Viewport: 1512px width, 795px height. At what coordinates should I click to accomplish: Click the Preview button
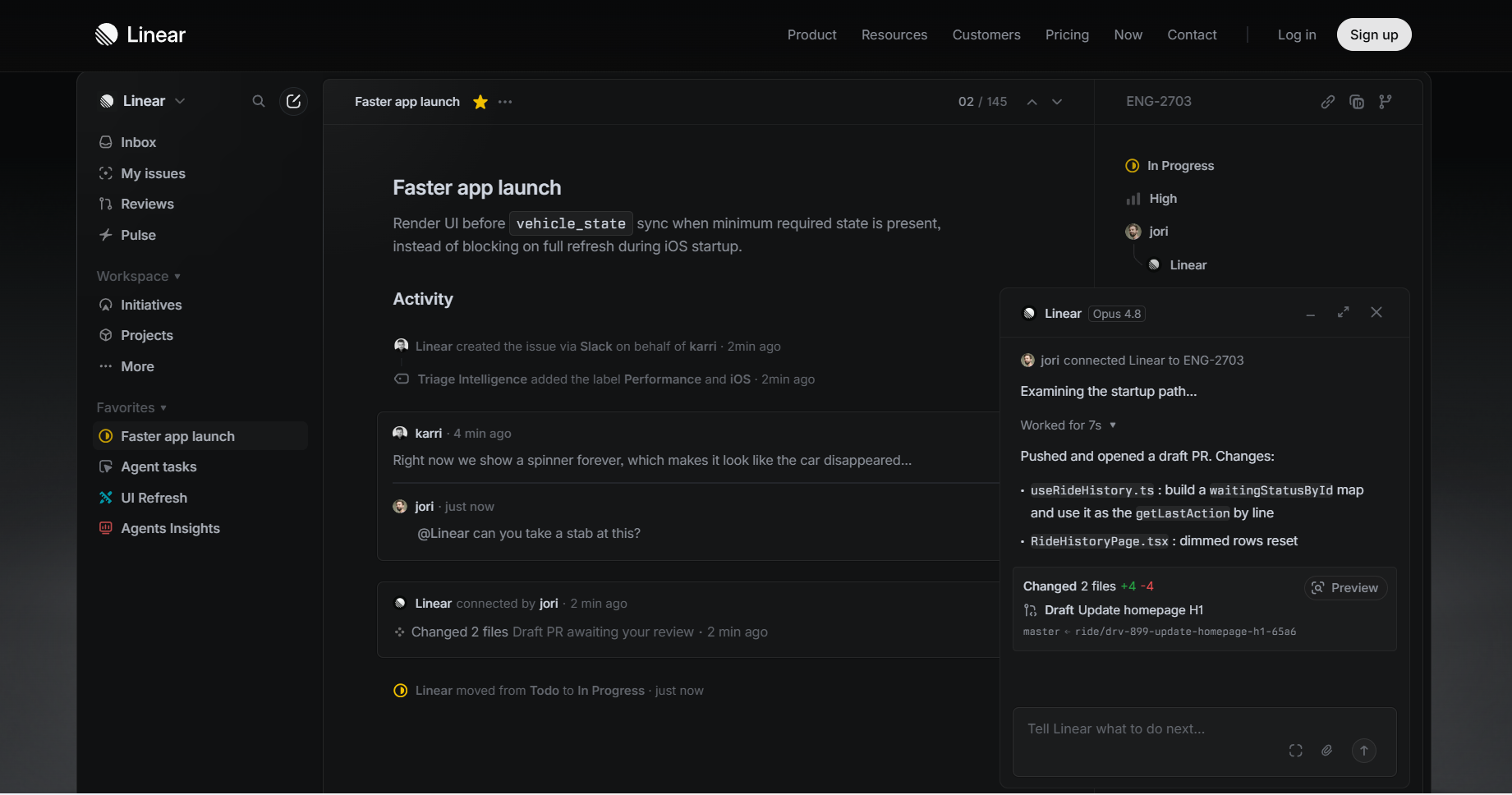pyautogui.click(x=1345, y=588)
